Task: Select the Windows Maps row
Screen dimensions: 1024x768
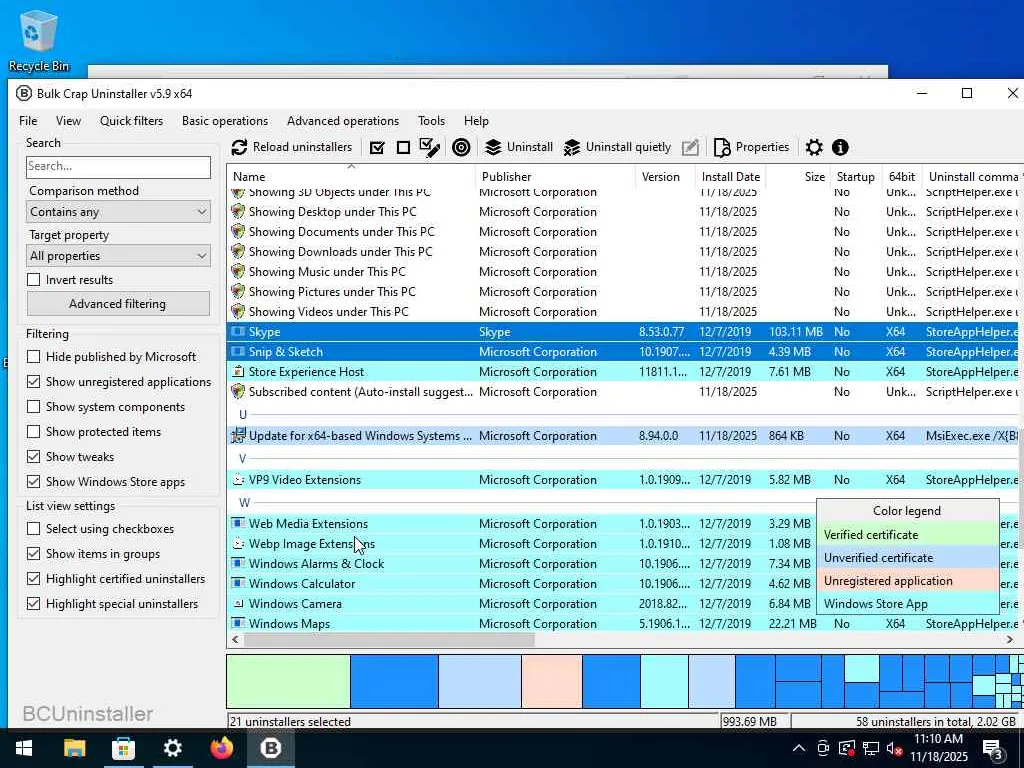Action: pyautogui.click(x=622, y=624)
